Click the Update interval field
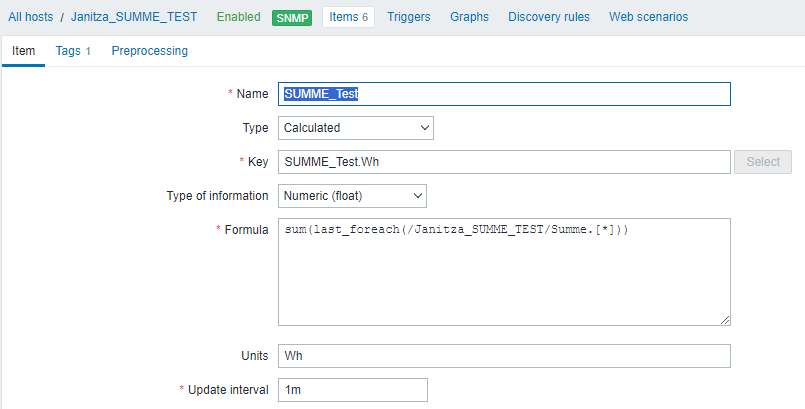The width and height of the screenshot is (805, 409). click(x=352, y=390)
